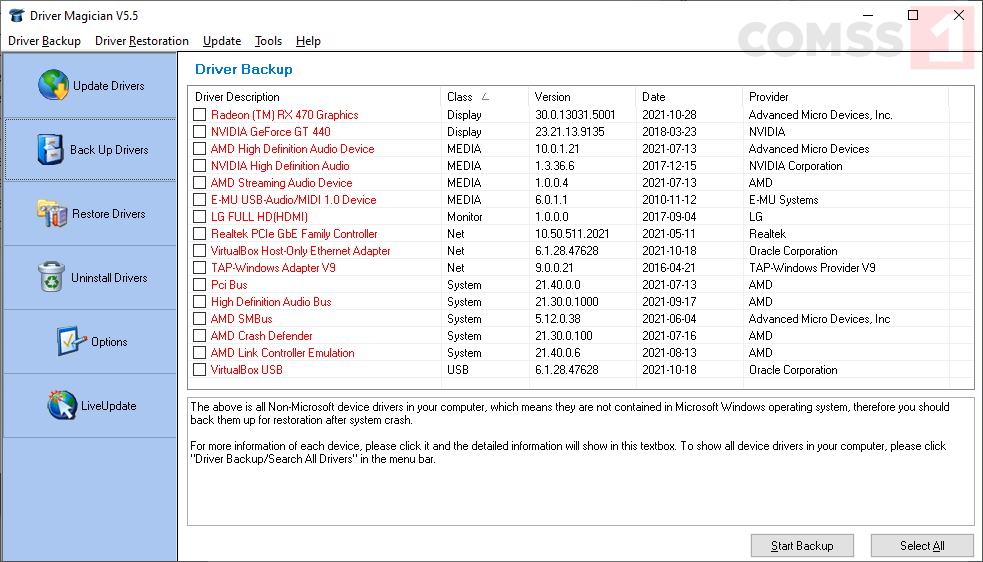Sort by the Class column header

click(484, 97)
